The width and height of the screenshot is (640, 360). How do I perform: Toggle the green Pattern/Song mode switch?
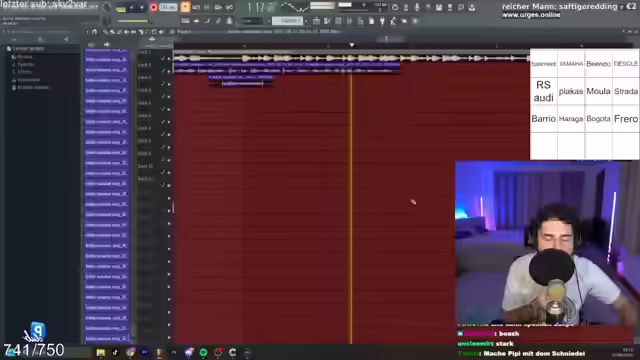[121, 8]
